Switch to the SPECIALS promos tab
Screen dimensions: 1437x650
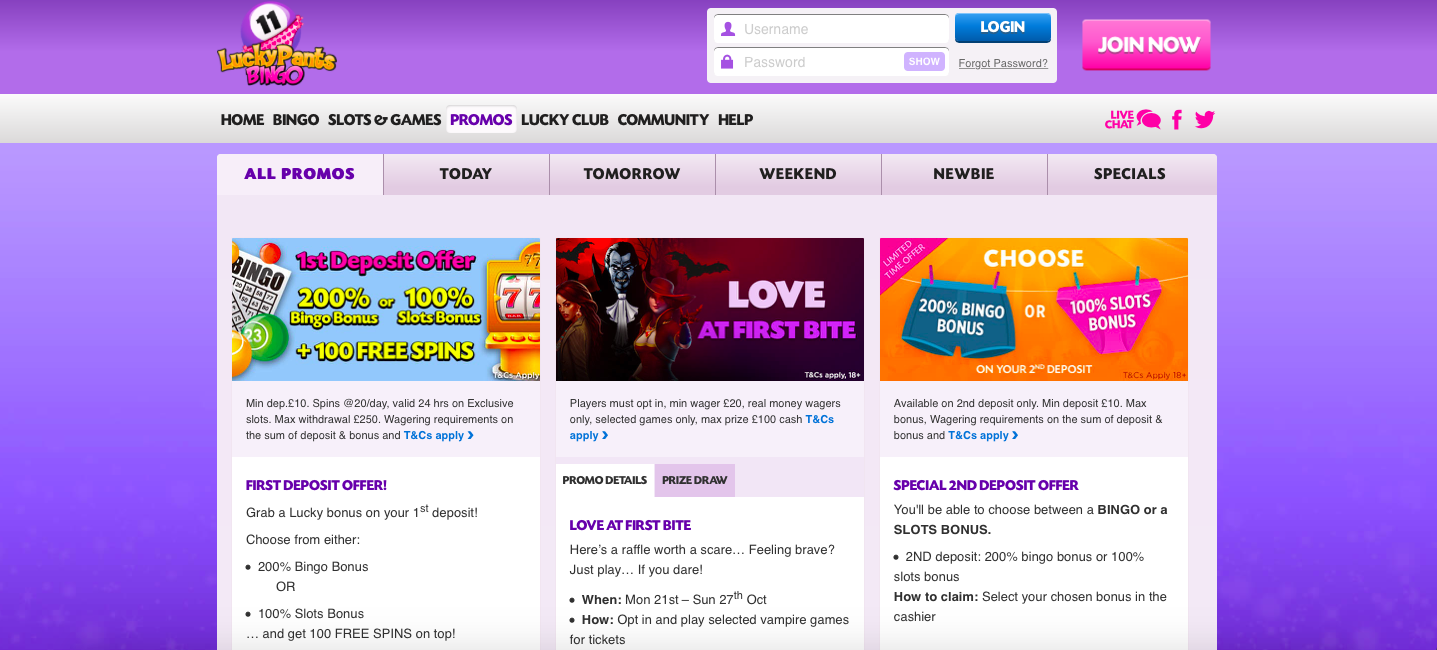pyautogui.click(x=1130, y=174)
